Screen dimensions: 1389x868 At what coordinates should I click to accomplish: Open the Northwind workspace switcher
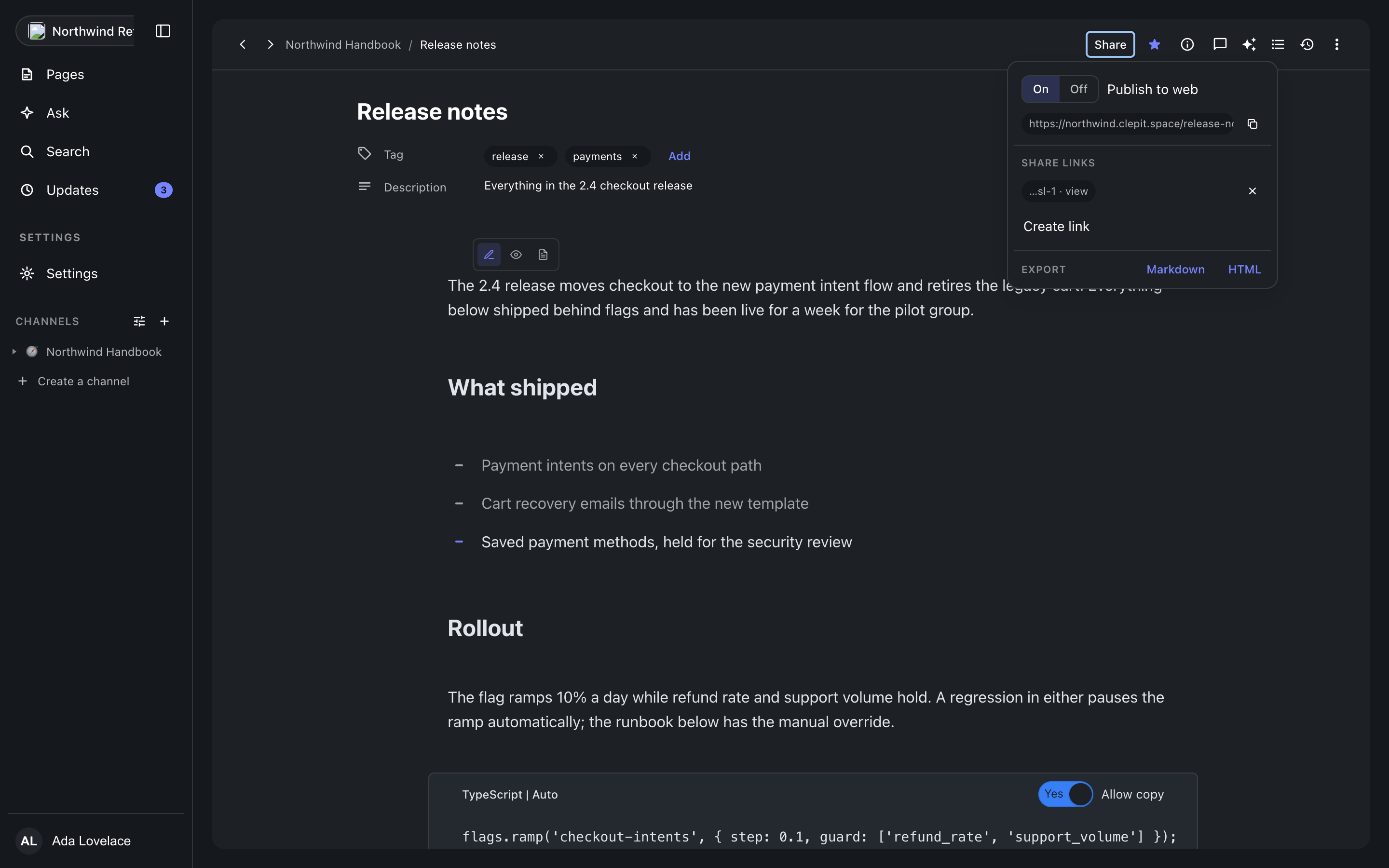[75, 31]
